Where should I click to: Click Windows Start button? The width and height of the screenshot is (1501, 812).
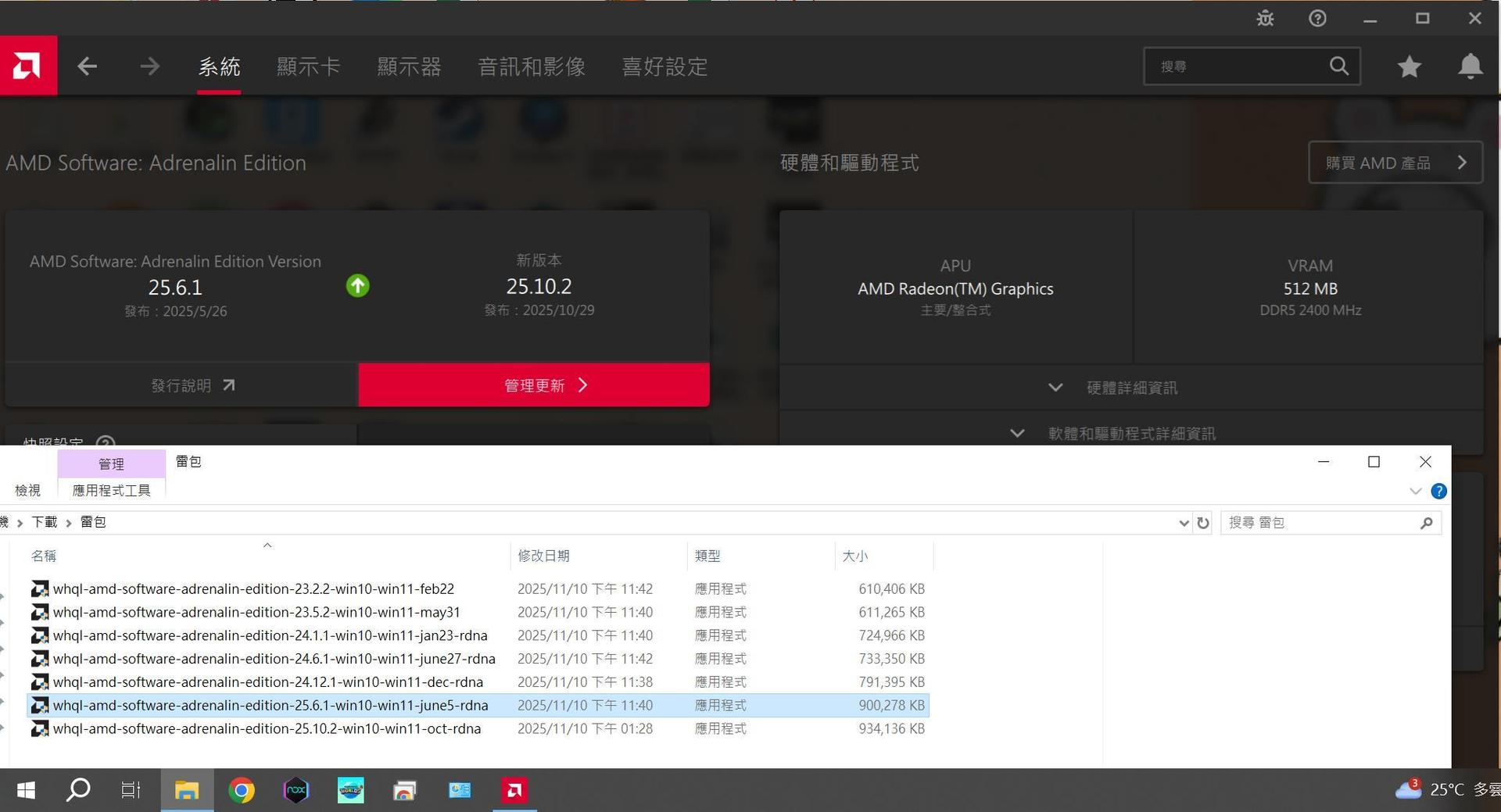[x=26, y=791]
